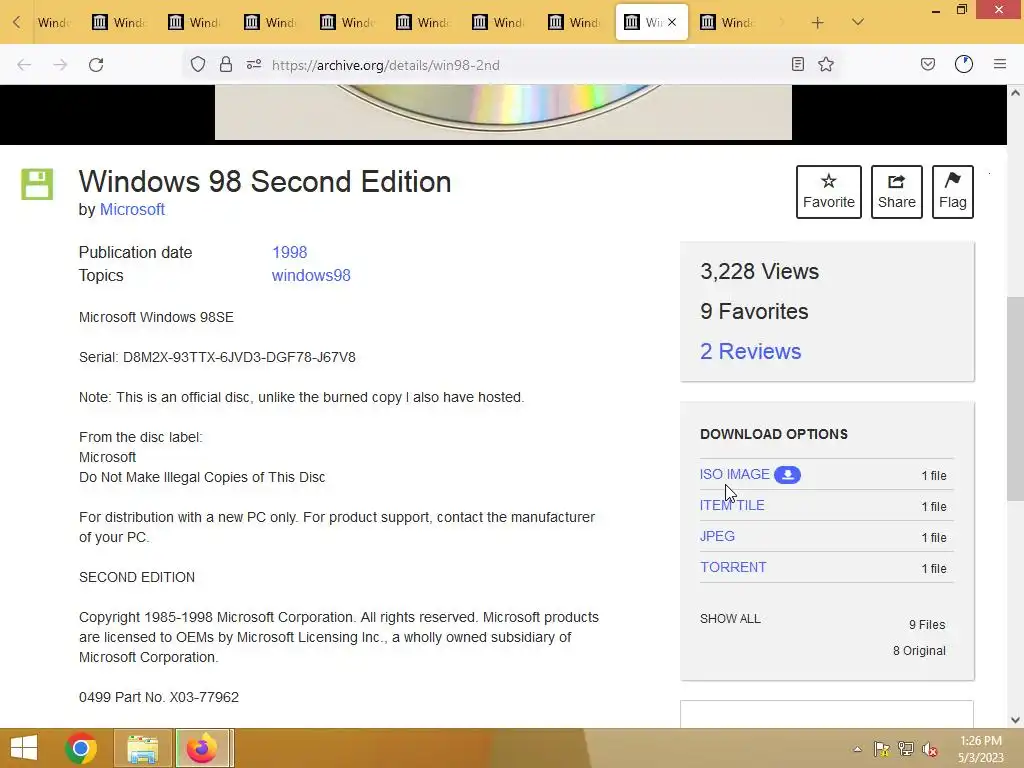1024x768 pixels.
Task: Open the Save to Pocket icon
Action: pyautogui.click(x=928, y=64)
